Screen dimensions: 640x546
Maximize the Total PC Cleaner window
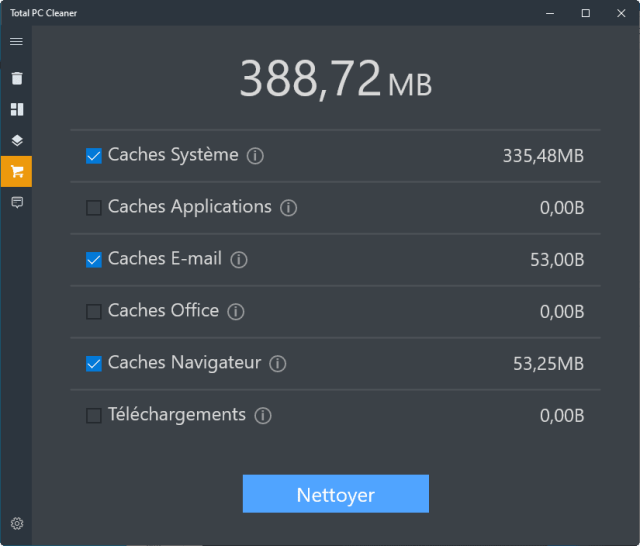click(586, 13)
